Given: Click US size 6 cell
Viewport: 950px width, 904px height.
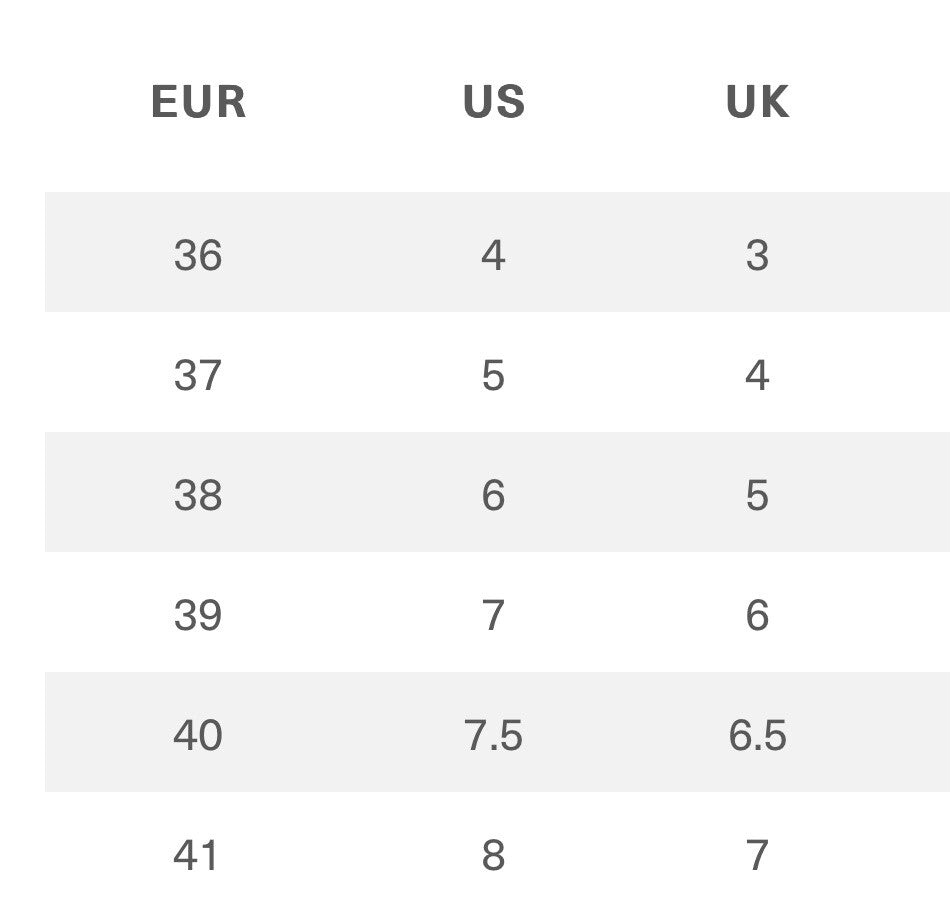Looking at the screenshot, I should click(493, 495).
